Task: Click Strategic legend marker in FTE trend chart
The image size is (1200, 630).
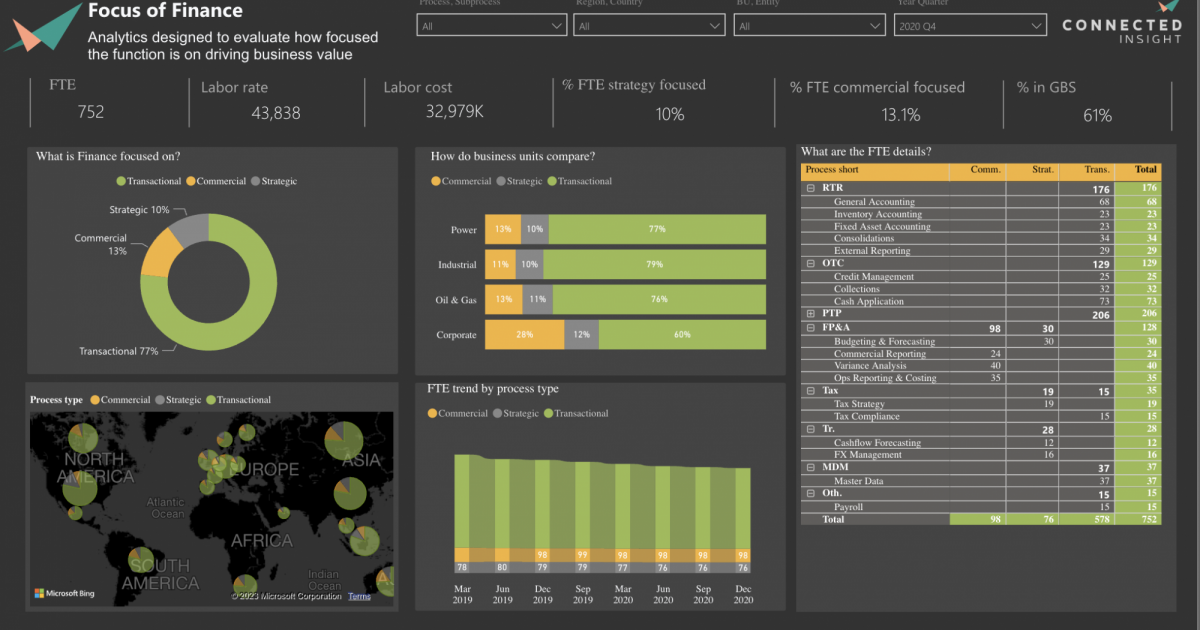Action: [498, 413]
